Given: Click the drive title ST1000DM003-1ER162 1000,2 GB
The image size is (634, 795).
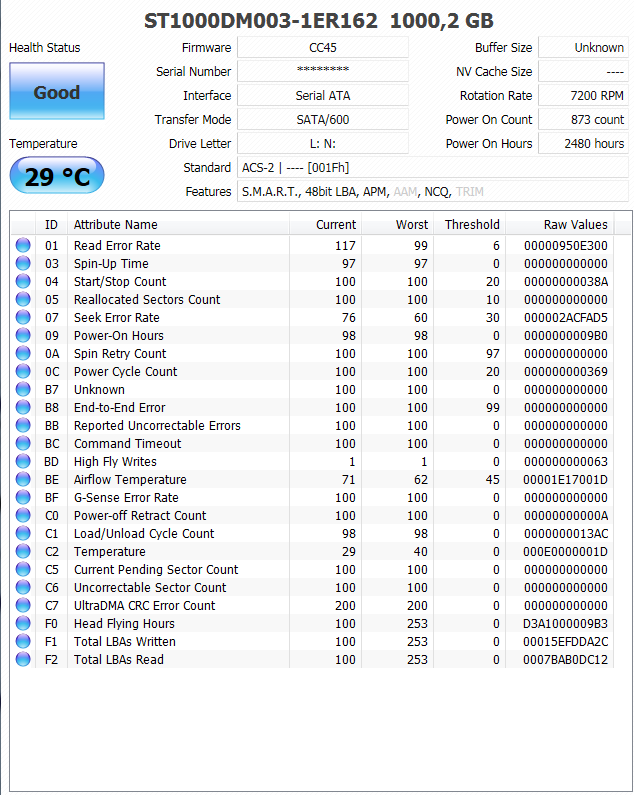Looking at the screenshot, I should 319,21.
